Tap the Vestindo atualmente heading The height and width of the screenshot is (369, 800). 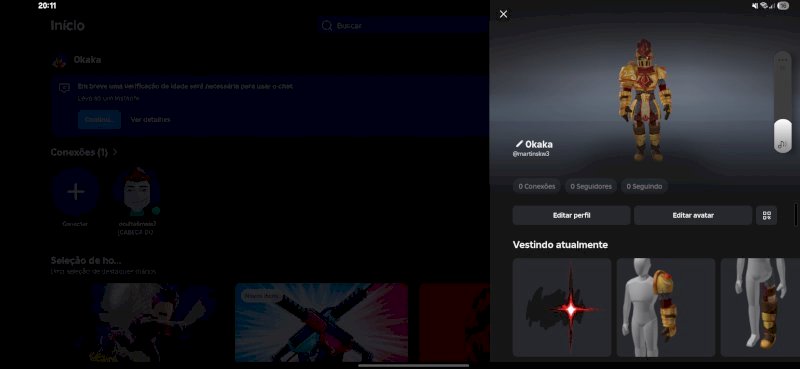560,244
